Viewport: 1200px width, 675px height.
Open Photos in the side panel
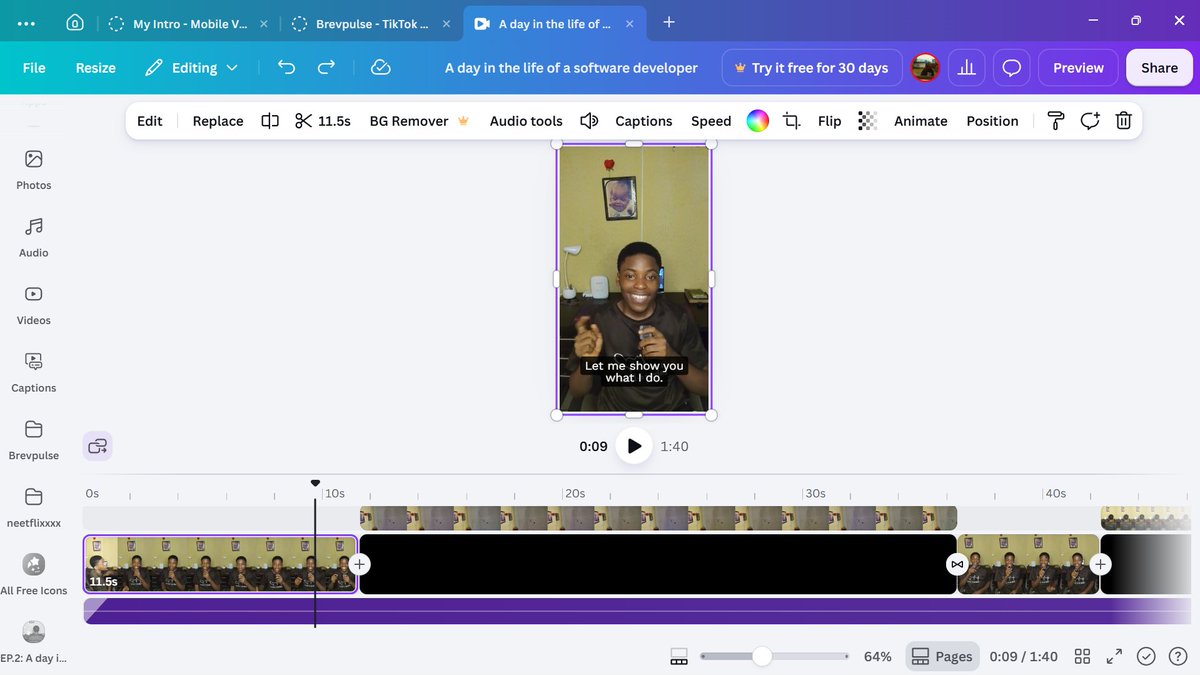click(34, 169)
